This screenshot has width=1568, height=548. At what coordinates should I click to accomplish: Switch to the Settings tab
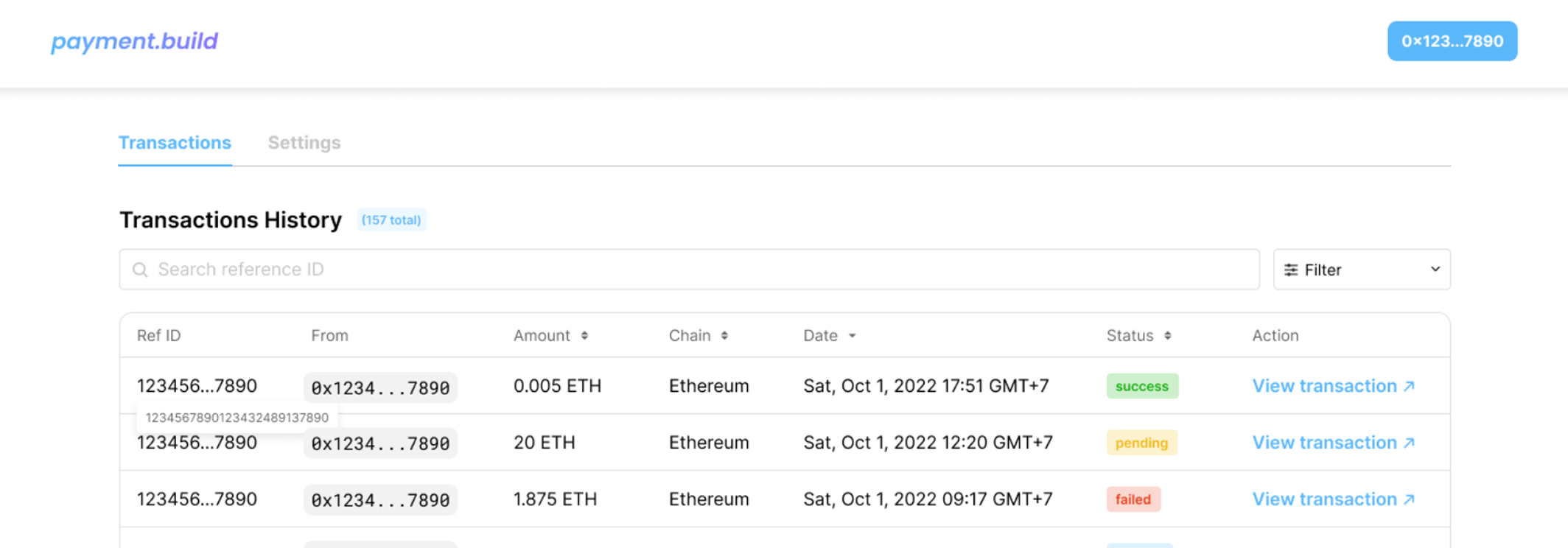tap(304, 143)
